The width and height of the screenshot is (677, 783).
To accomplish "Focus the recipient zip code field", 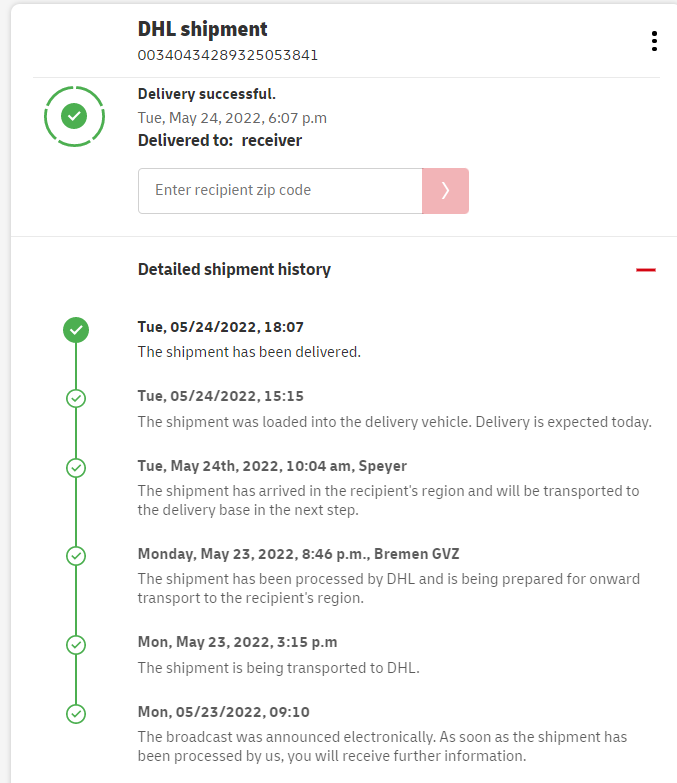I will (280, 190).
